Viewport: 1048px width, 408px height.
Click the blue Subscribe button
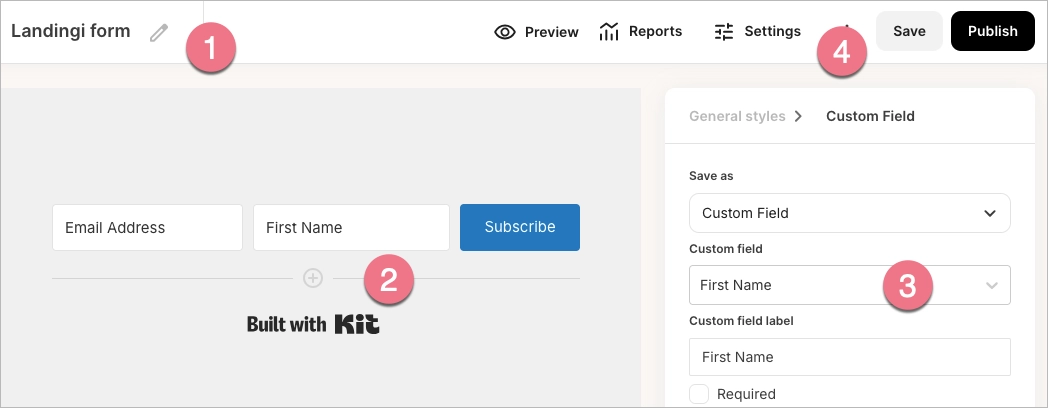click(x=519, y=227)
